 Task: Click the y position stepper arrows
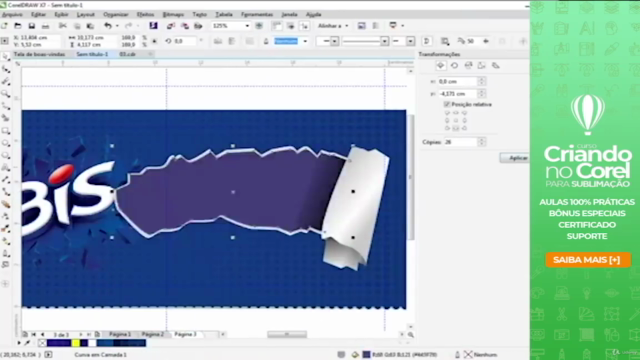(x=482, y=93)
